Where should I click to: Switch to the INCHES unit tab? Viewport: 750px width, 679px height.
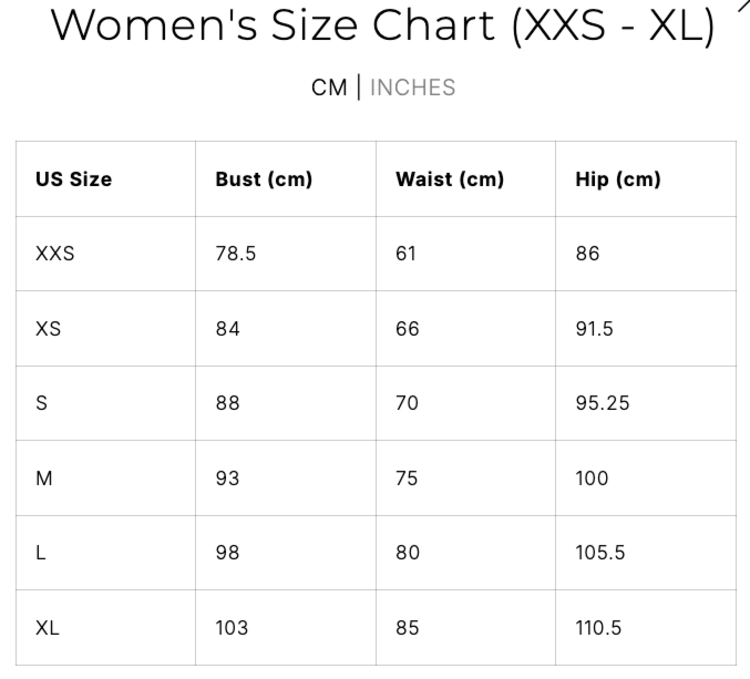412,88
